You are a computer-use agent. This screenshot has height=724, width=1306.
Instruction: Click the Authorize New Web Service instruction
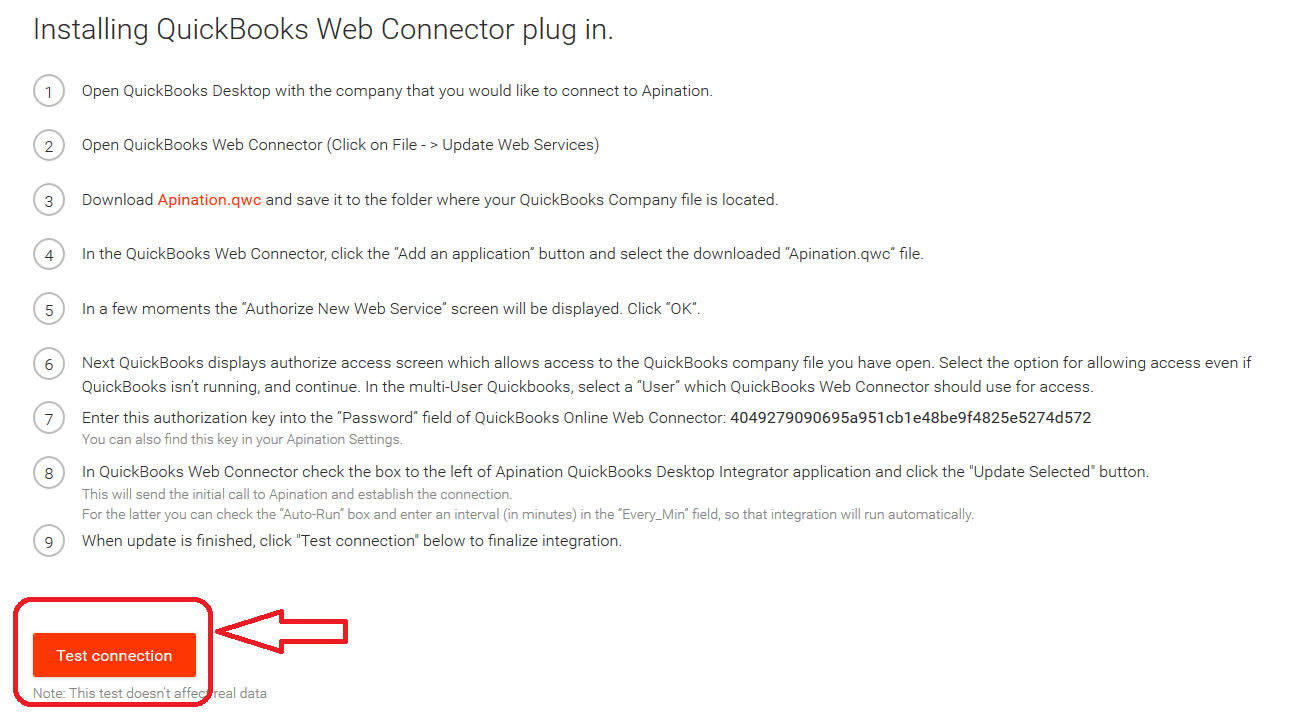391,309
